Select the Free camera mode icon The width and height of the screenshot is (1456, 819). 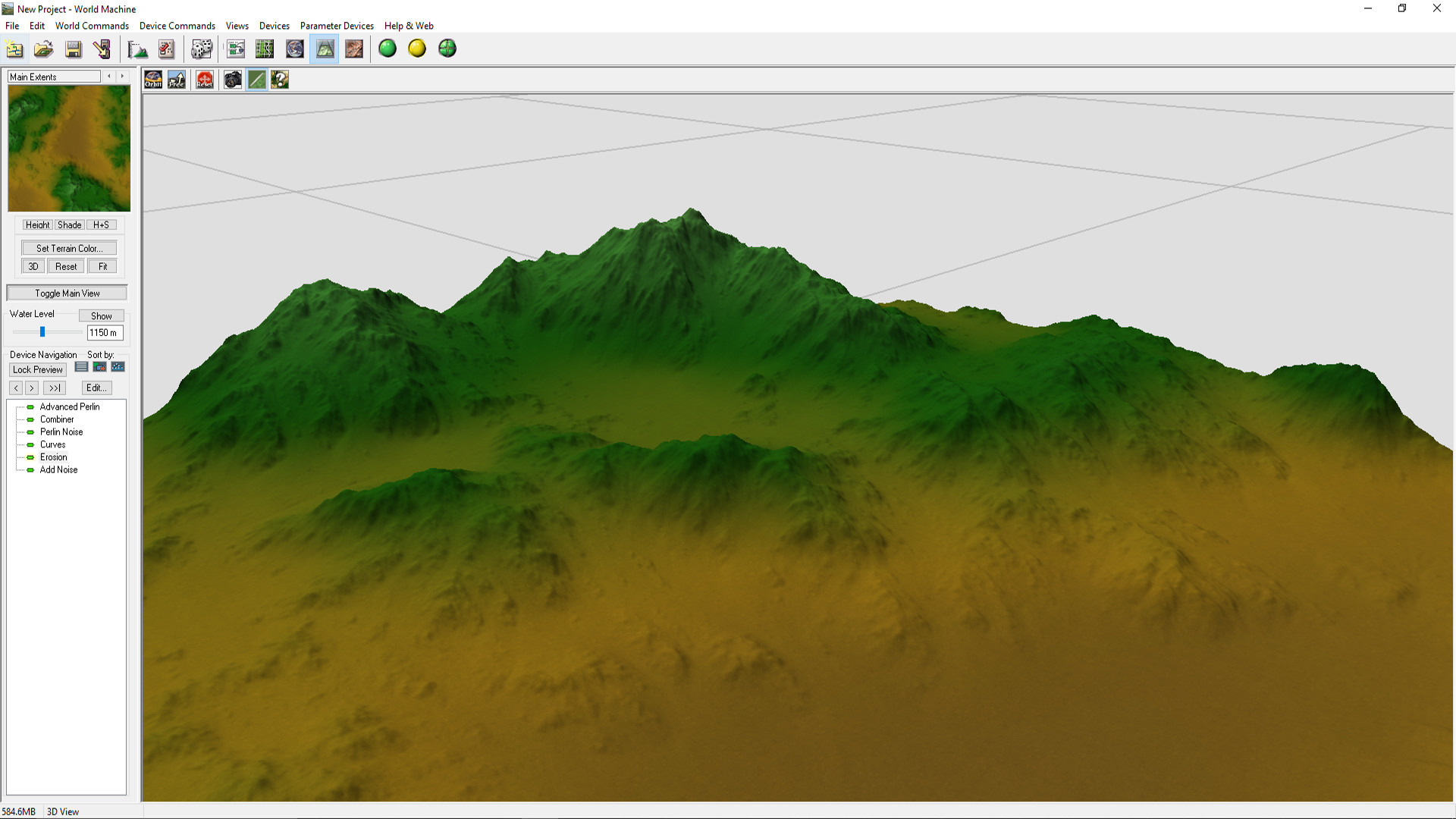[177, 79]
